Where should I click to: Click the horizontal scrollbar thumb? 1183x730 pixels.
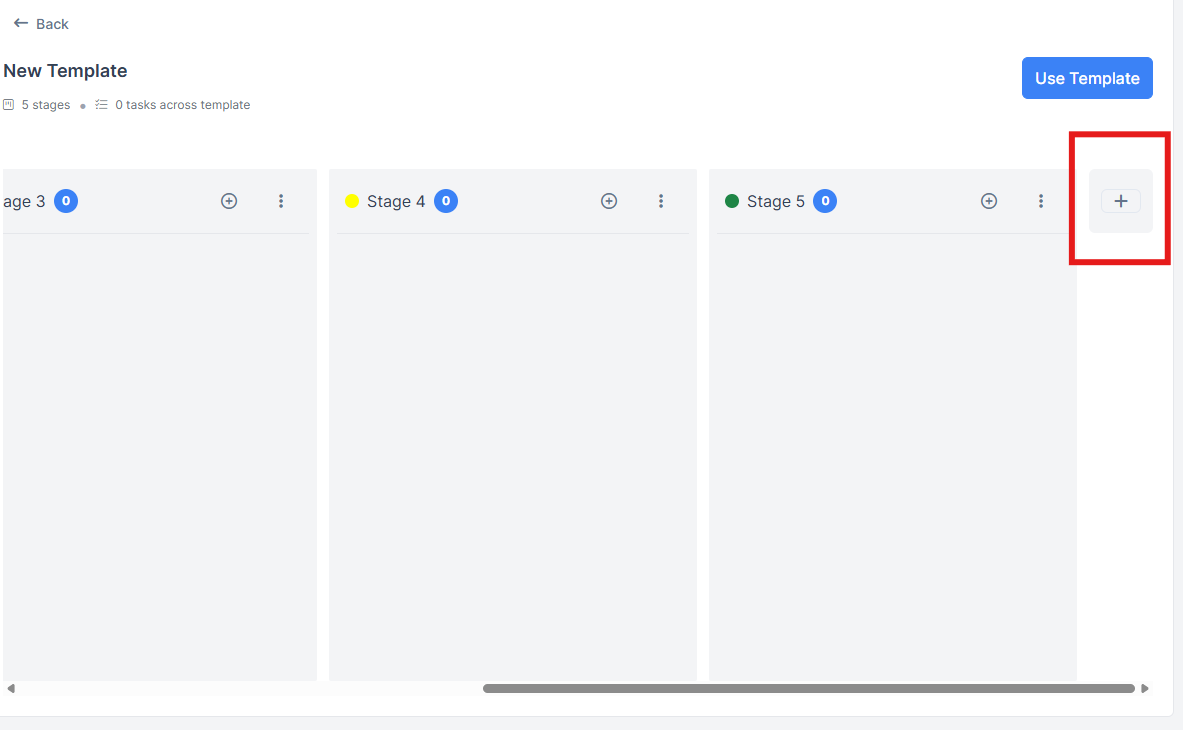809,689
